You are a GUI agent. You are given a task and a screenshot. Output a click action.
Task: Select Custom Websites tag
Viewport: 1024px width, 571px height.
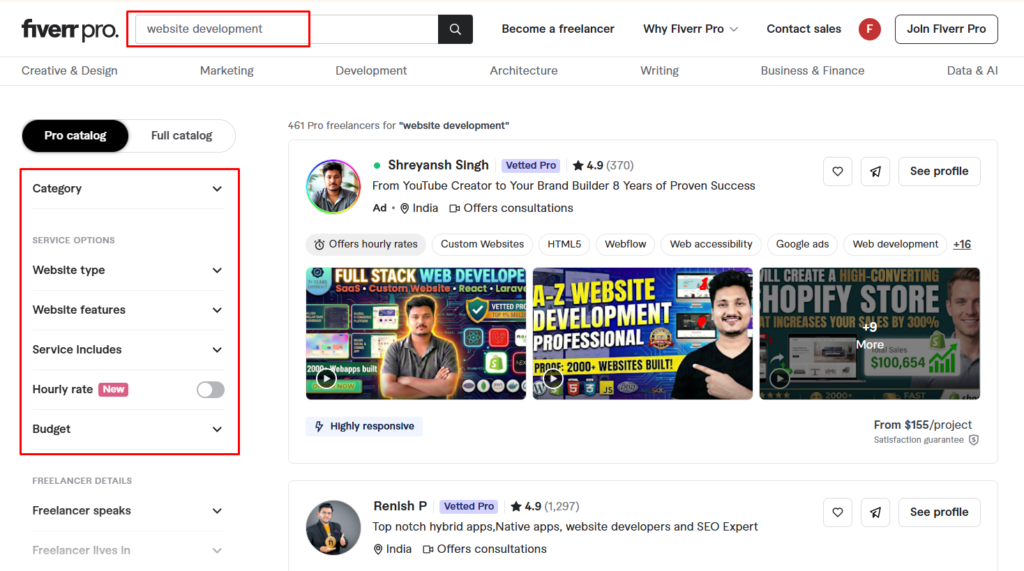[x=482, y=244]
